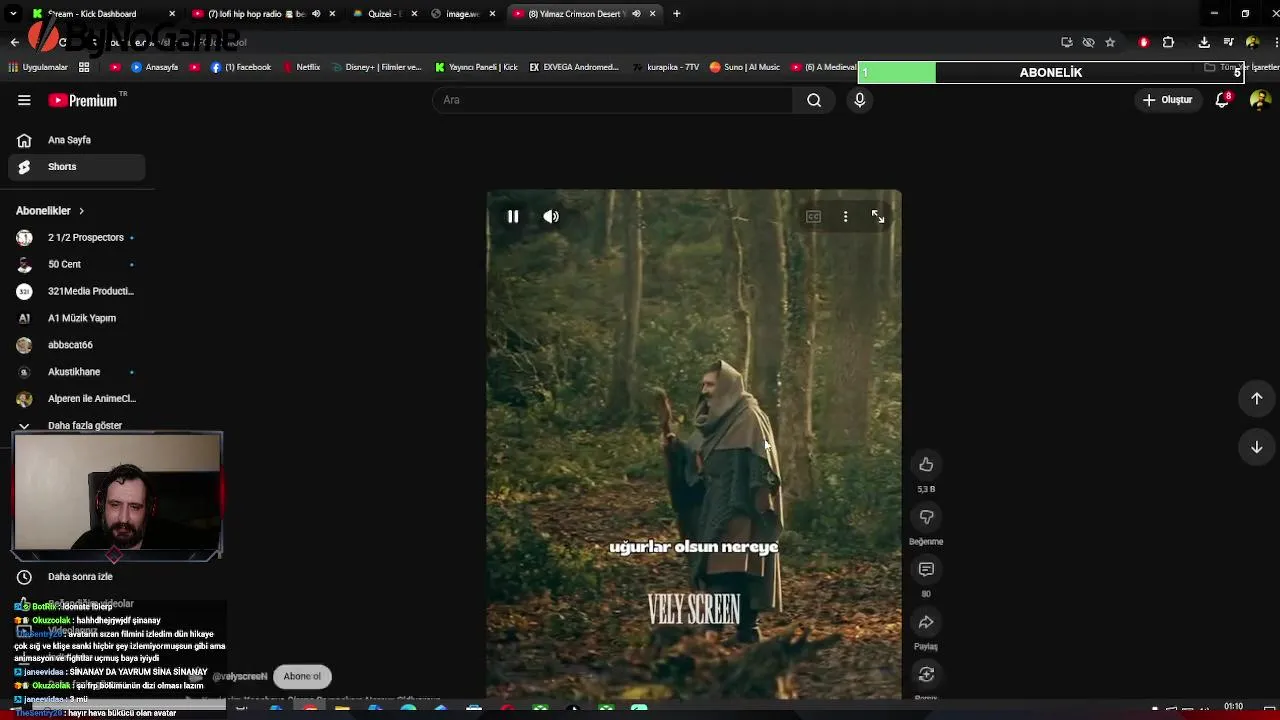1280x720 pixels.
Task: Open the Shorts comments panel
Action: click(926, 569)
